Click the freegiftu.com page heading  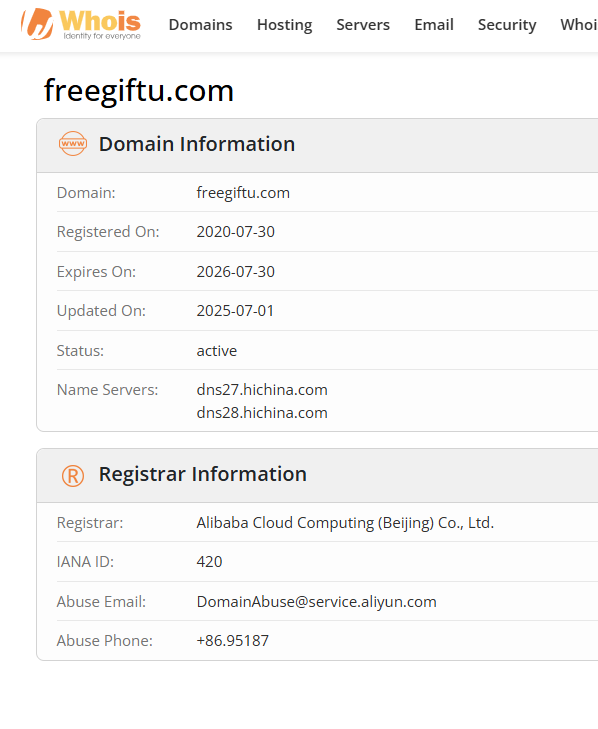pyautogui.click(x=139, y=90)
